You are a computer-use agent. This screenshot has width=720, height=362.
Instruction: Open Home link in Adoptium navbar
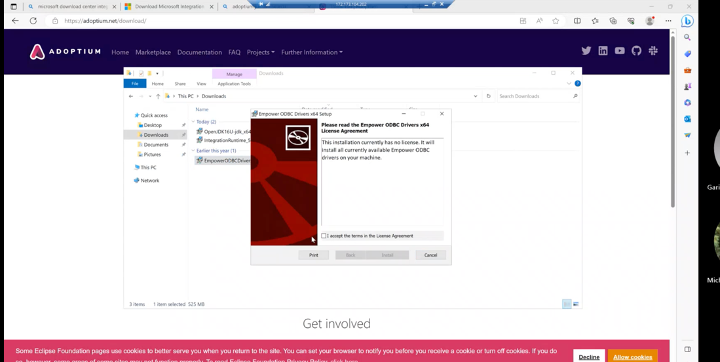(120, 52)
